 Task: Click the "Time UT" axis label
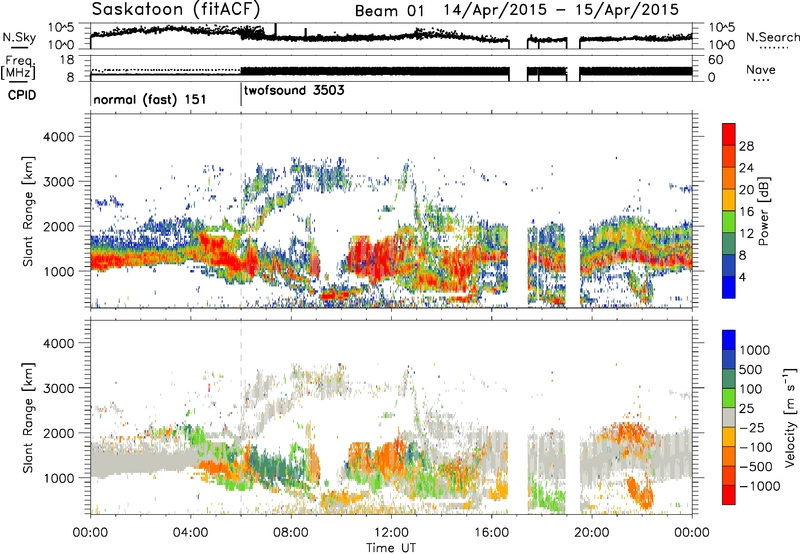pyautogui.click(x=391, y=548)
